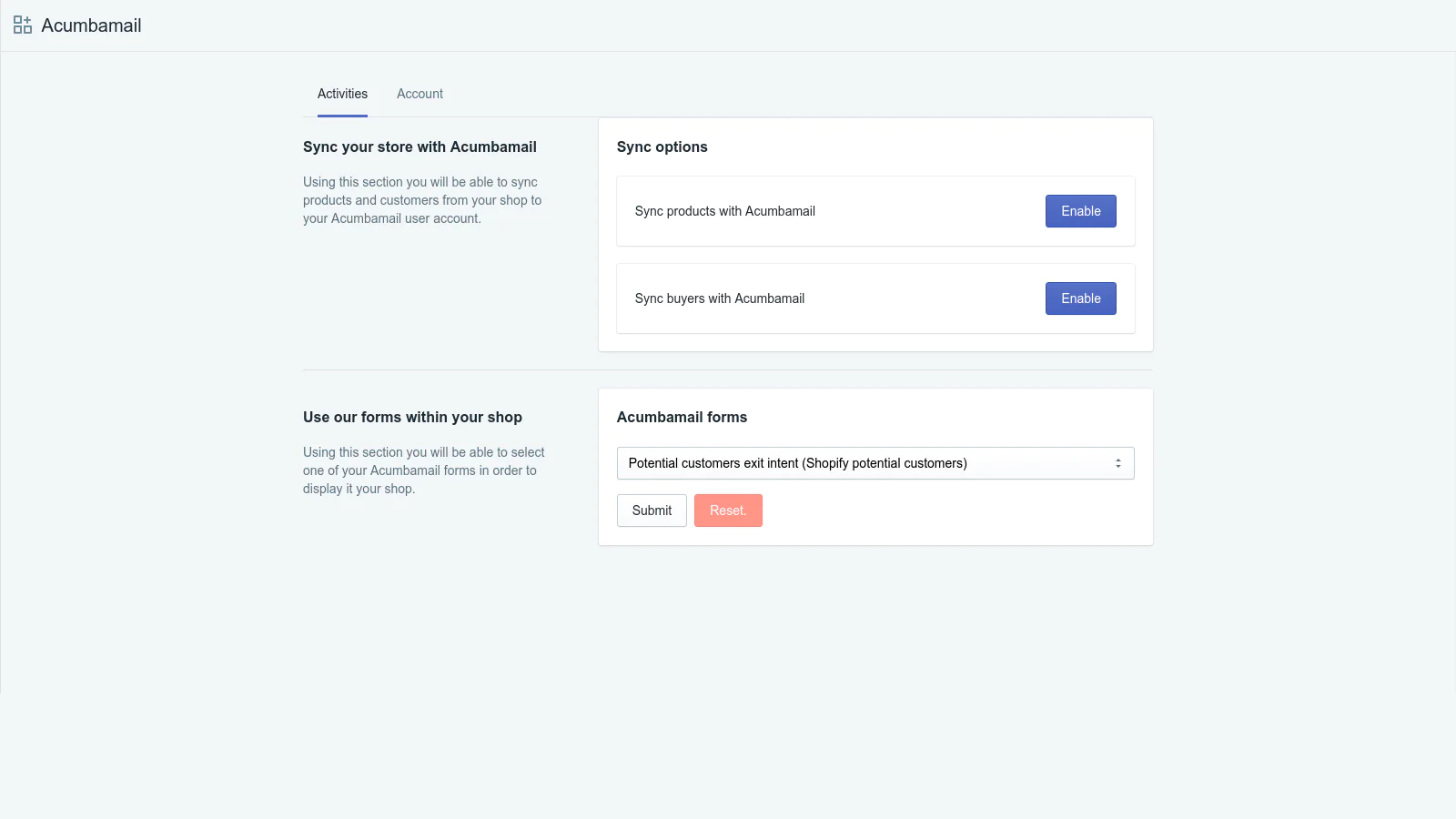This screenshot has width=1456, height=819.
Task: Open the Account tab
Action: tap(420, 94)
